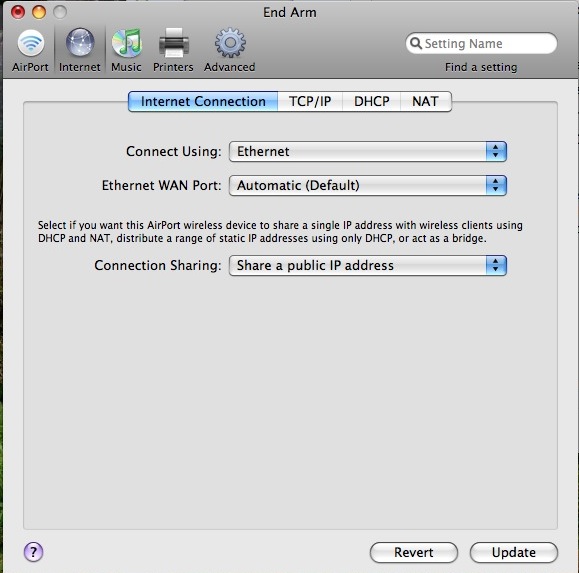Switch to the TCP/IP tab

tap(310, 102)
